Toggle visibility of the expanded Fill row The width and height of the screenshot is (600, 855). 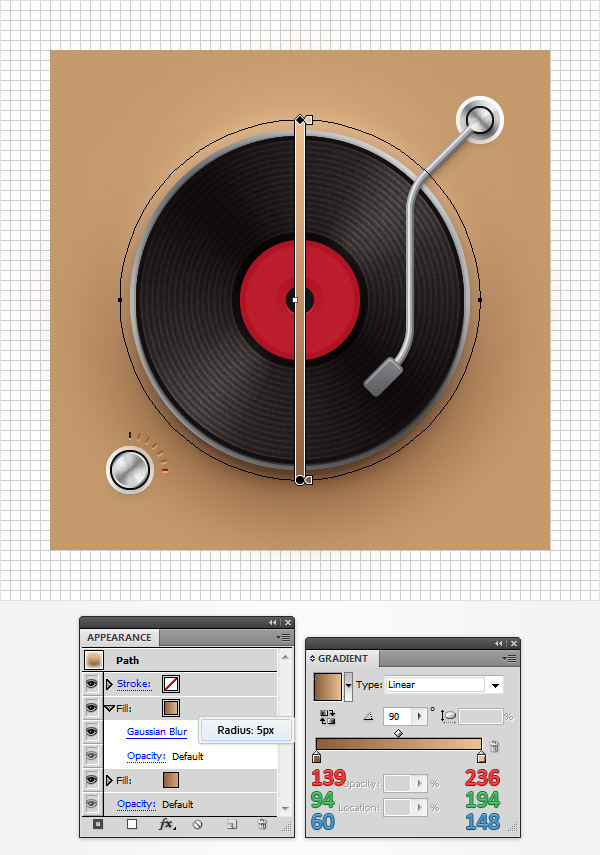92,708
